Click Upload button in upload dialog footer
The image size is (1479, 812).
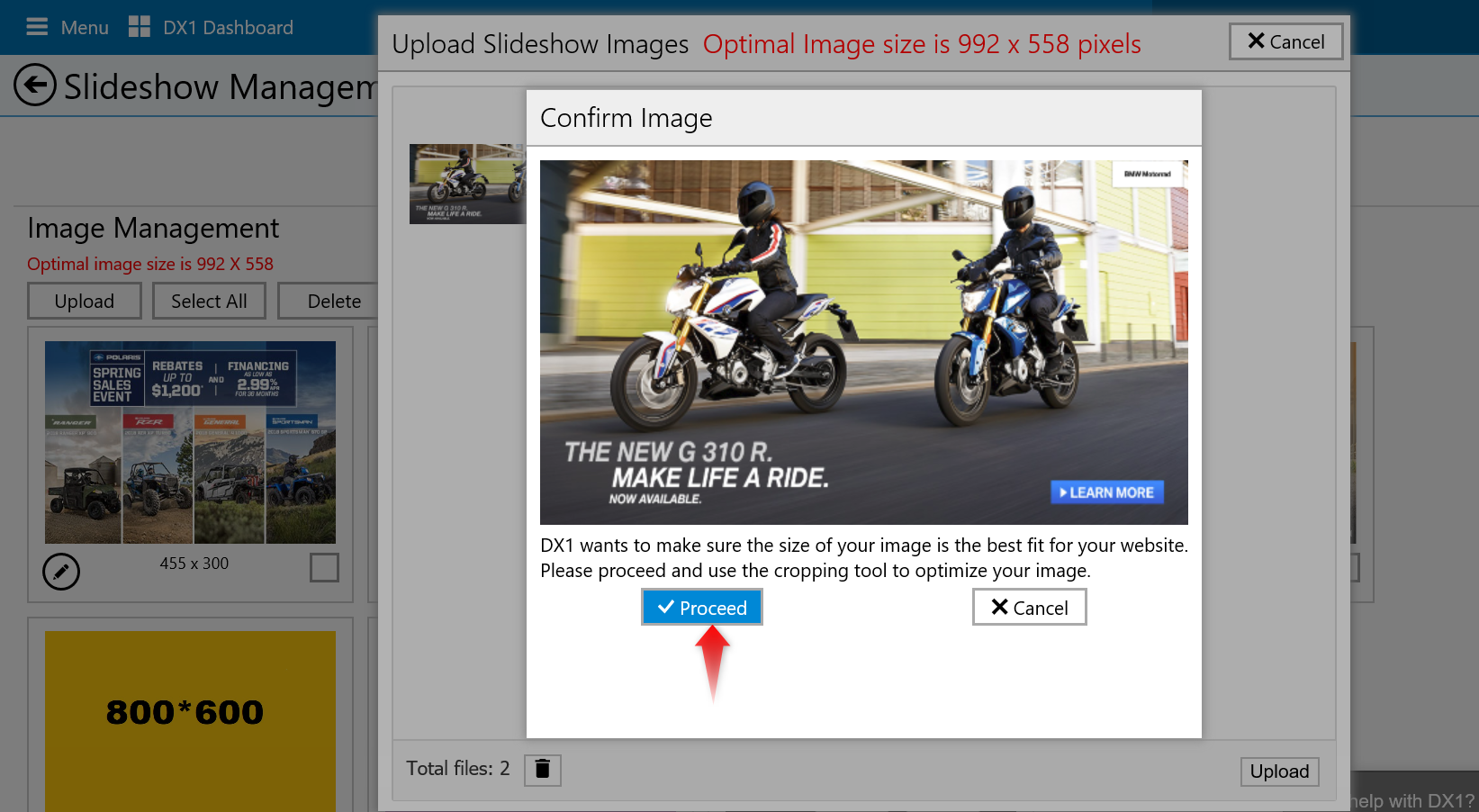pyautogui.click(x=1279, y=771)
